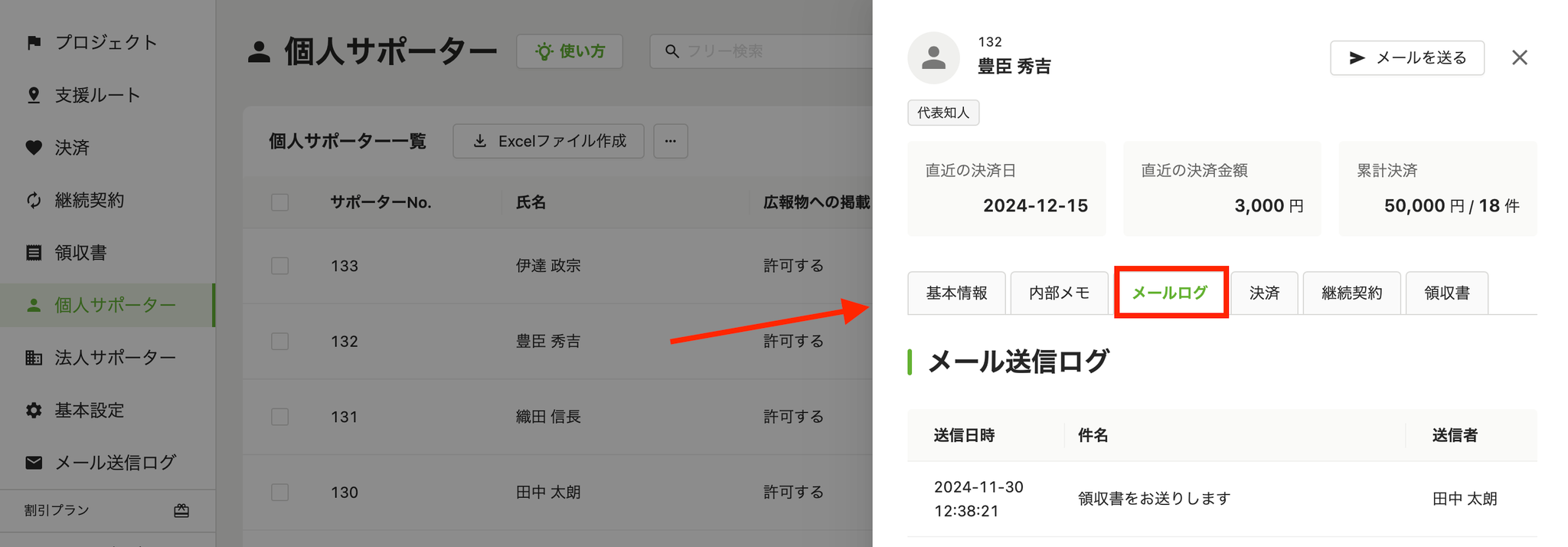This screenshot has height=547, width=1568.
Task: Close the supporter detail panel
Action: 1520,57
